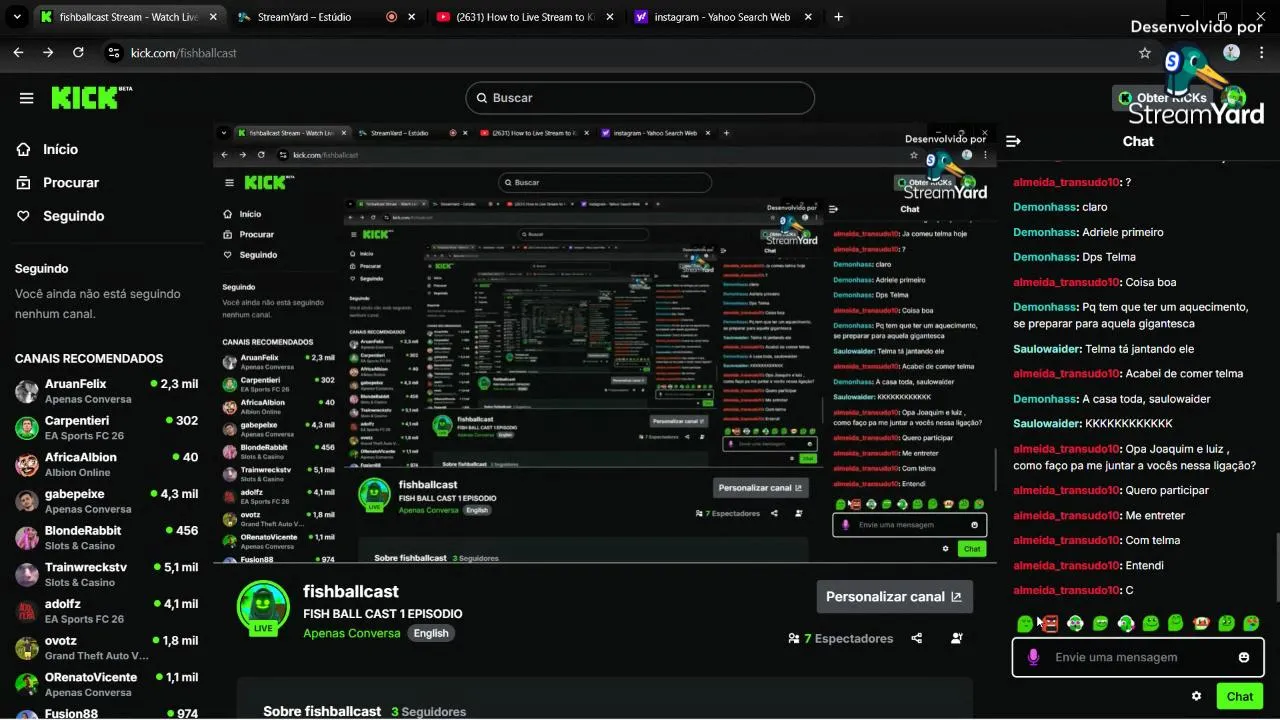Click the purple microphone icon in message box
This screenshot has width=1280, height=720.
1033,657
